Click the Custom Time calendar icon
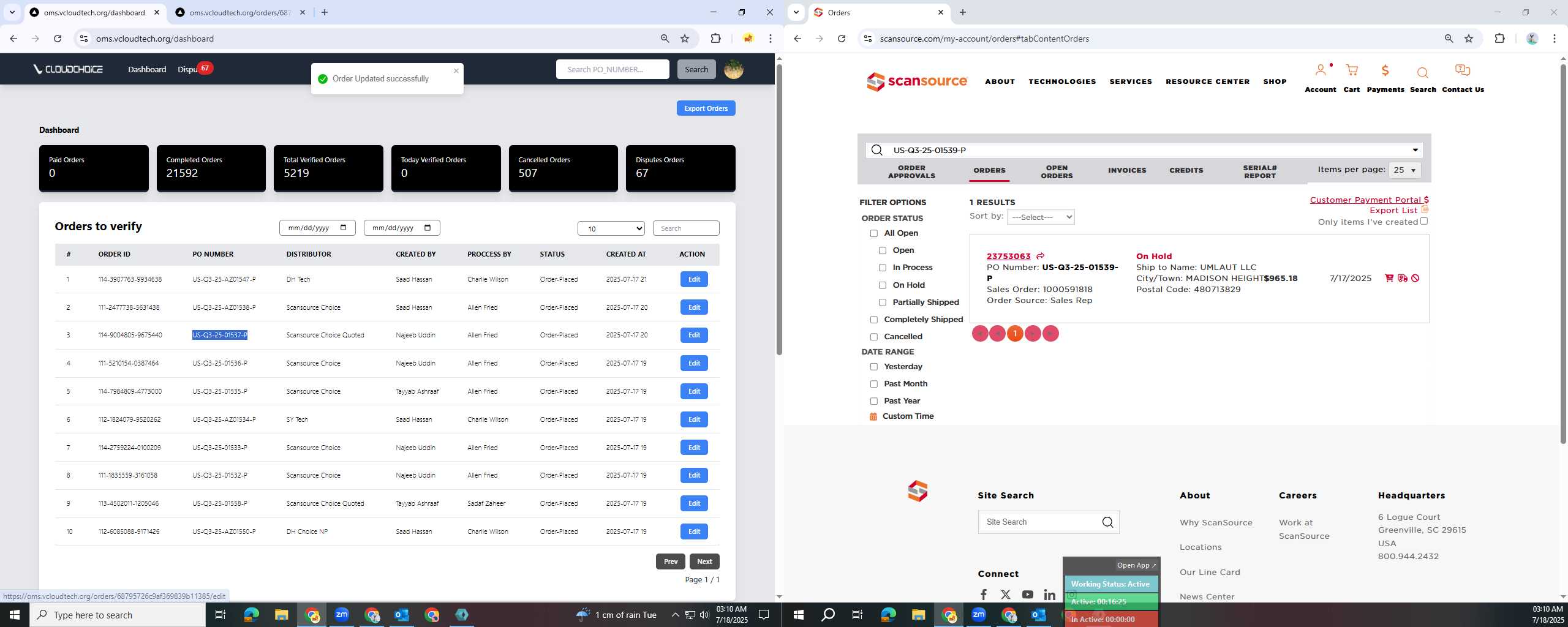 873,416
